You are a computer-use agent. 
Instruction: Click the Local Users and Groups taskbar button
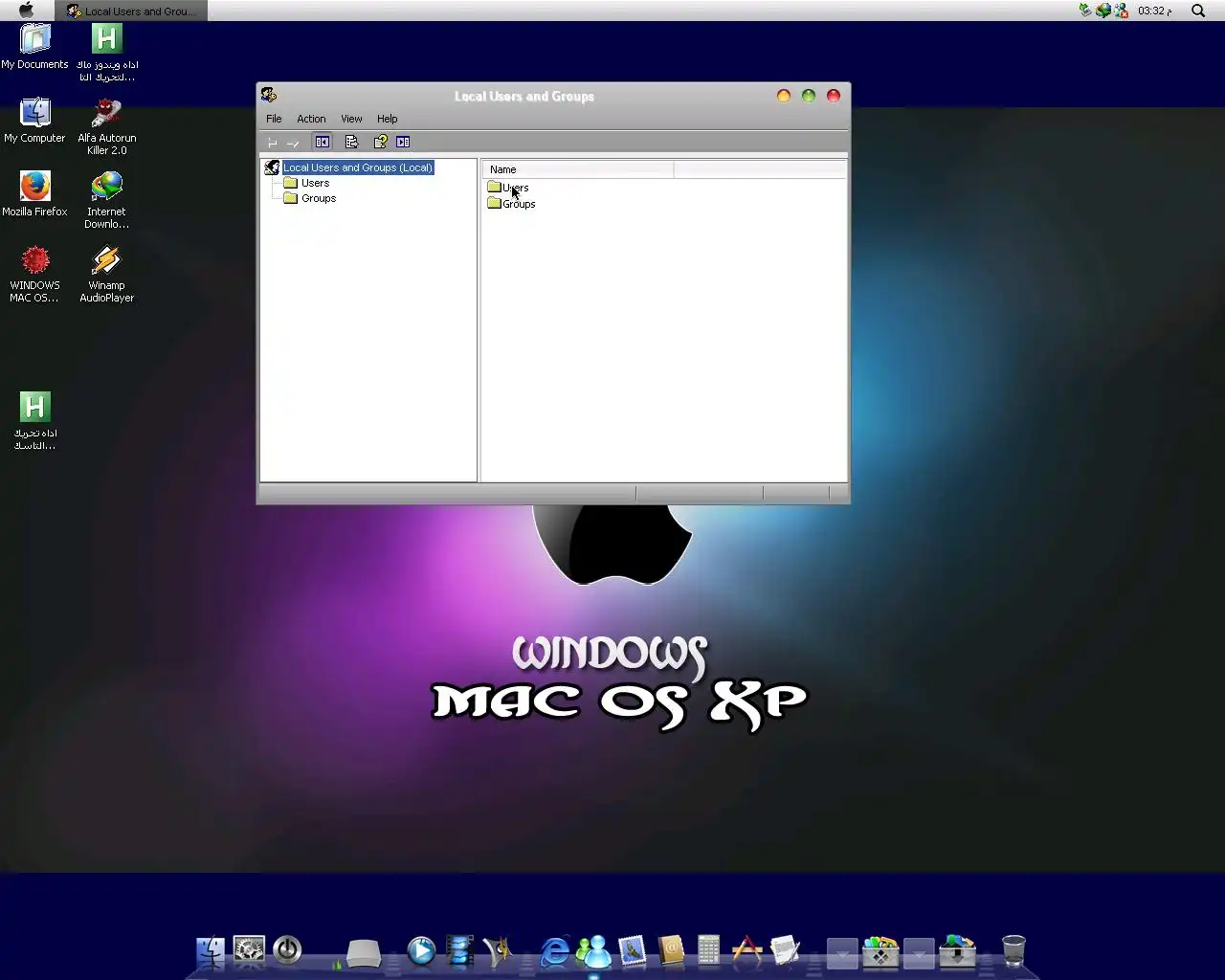(x=131, y=11)
